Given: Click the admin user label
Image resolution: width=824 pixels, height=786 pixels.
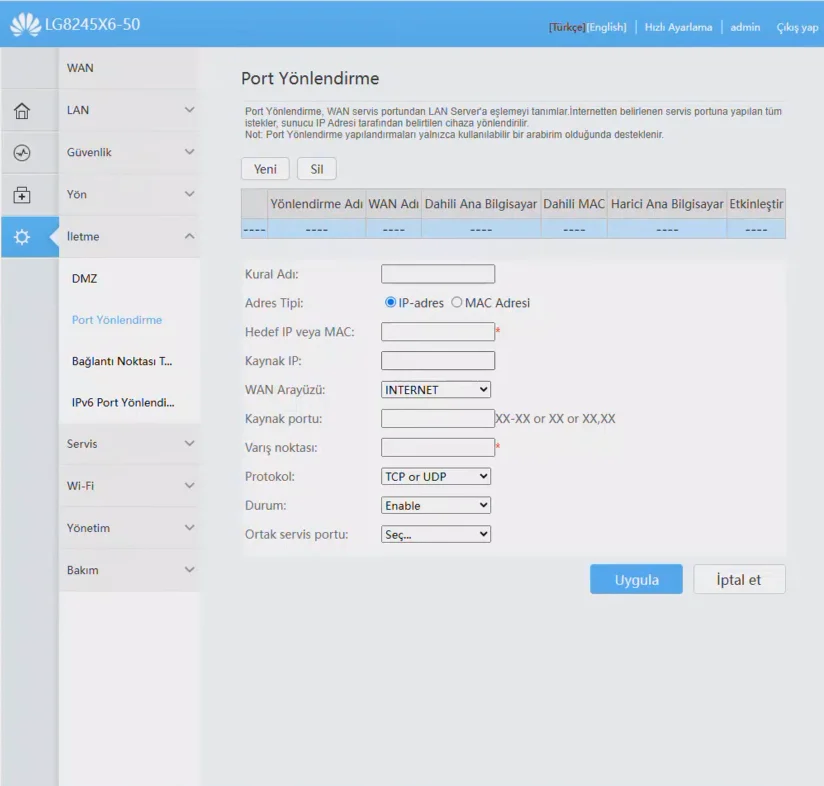Looking at the screenshot, I should [x=745, y=27].
